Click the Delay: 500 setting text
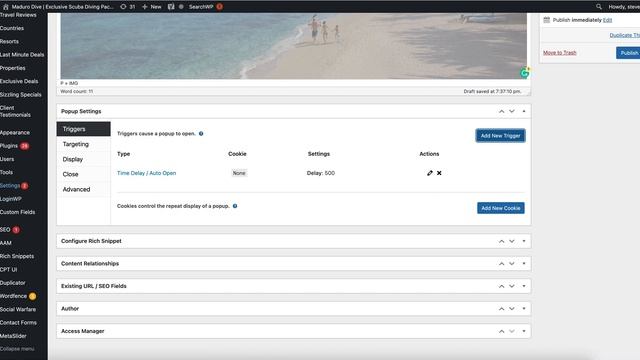The height and width of the screenshot is (360, 640). pos(321,173)
